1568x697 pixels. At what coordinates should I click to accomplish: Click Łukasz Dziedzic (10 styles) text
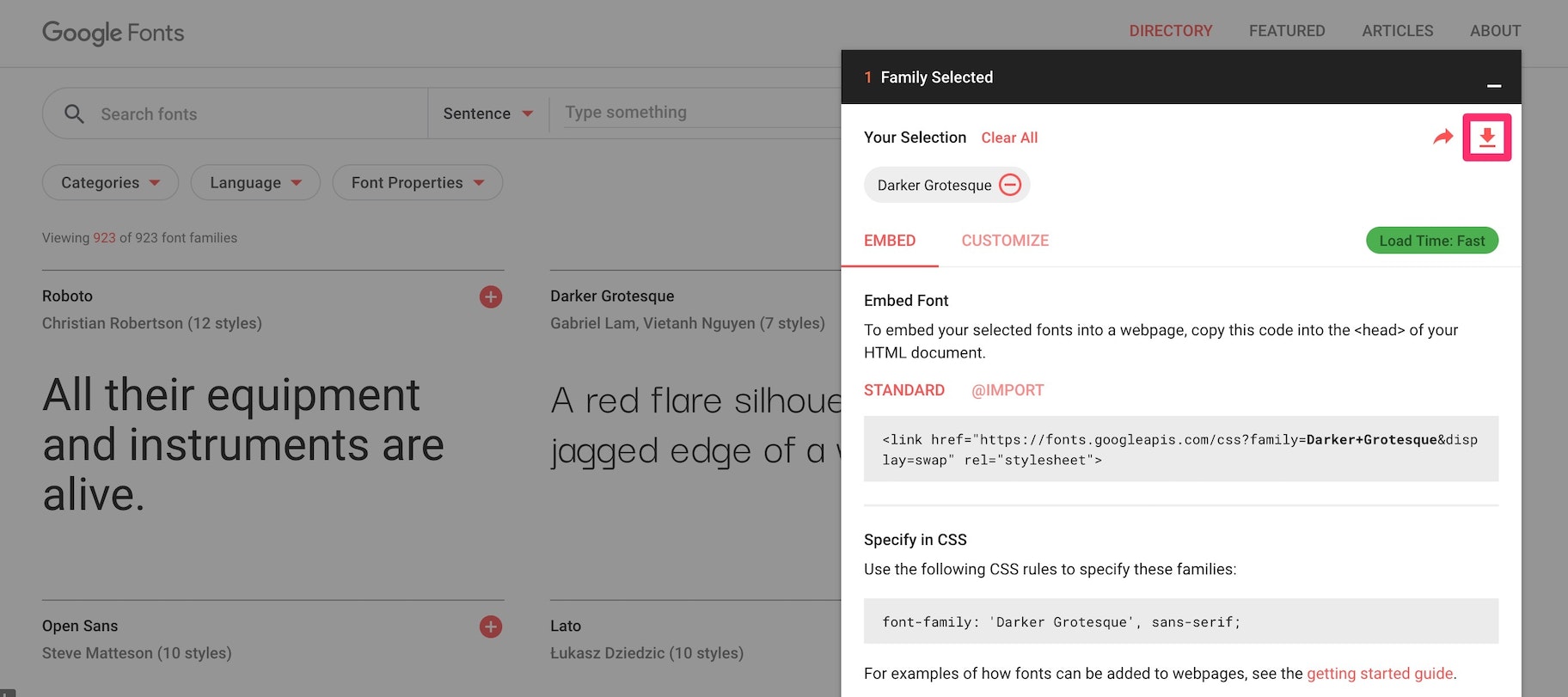pos(646,653)
